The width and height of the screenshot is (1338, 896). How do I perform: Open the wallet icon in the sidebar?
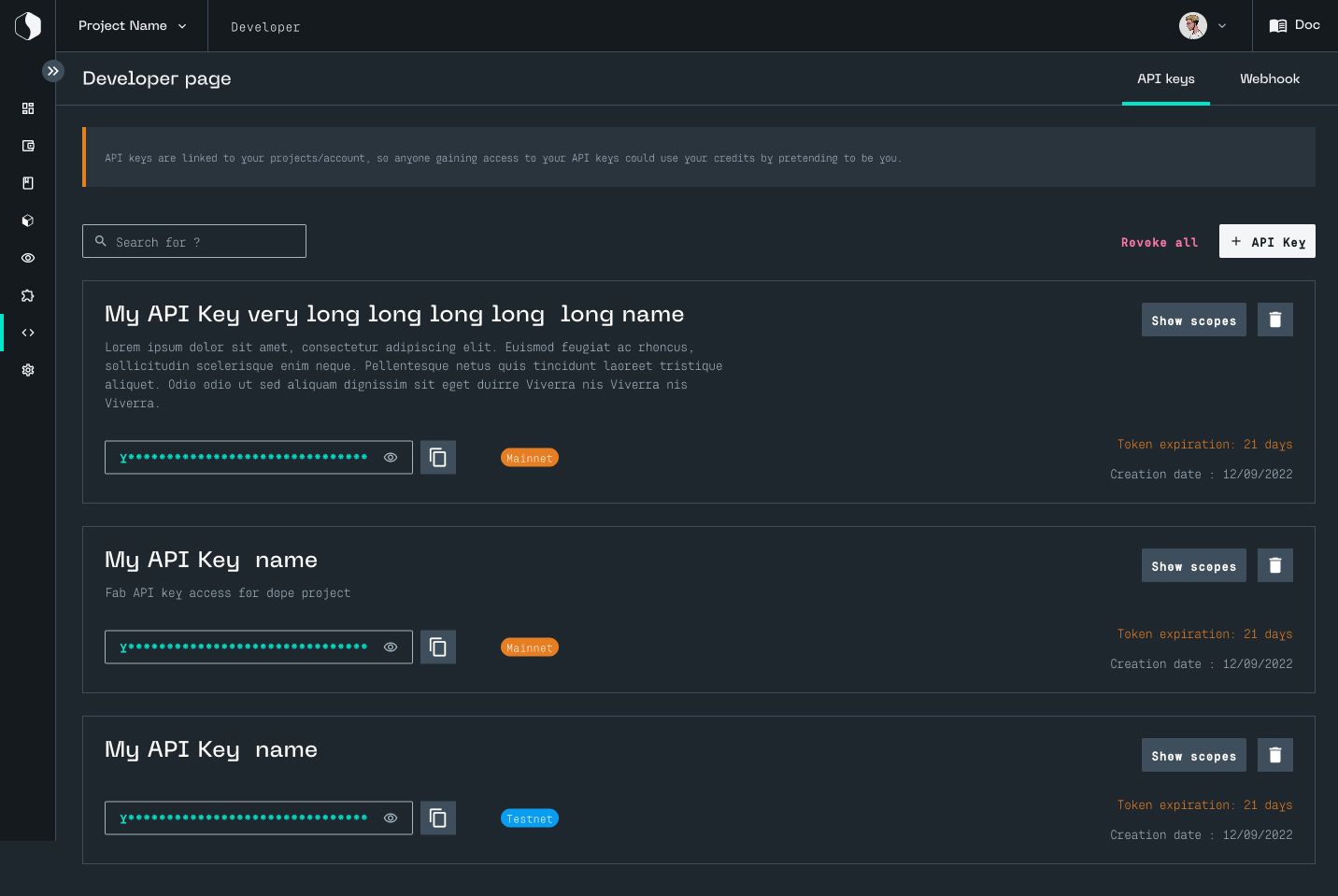[x=28, y=146]
